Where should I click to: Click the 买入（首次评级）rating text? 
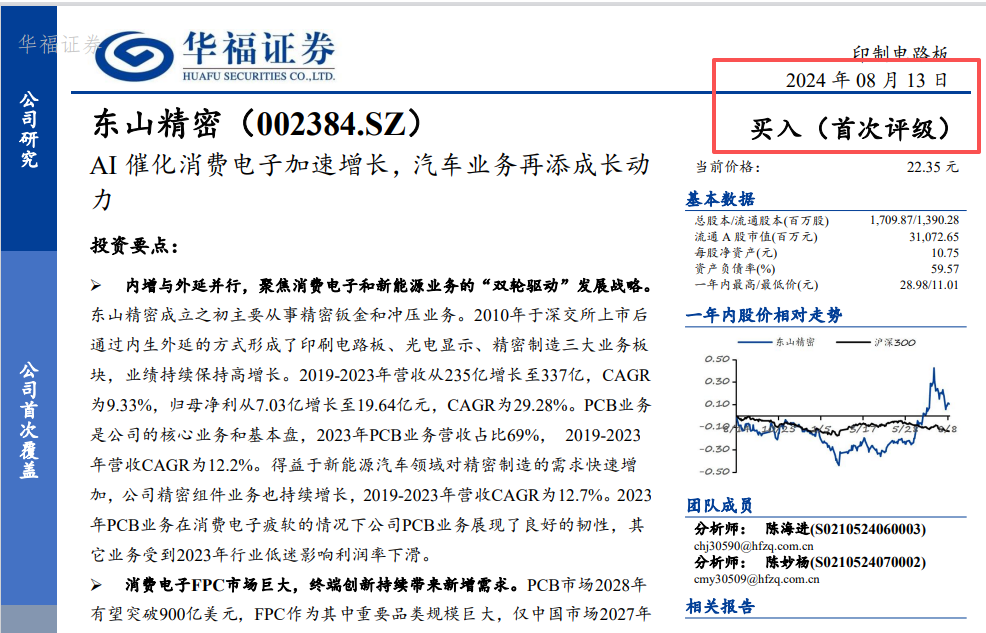[850, 128]
